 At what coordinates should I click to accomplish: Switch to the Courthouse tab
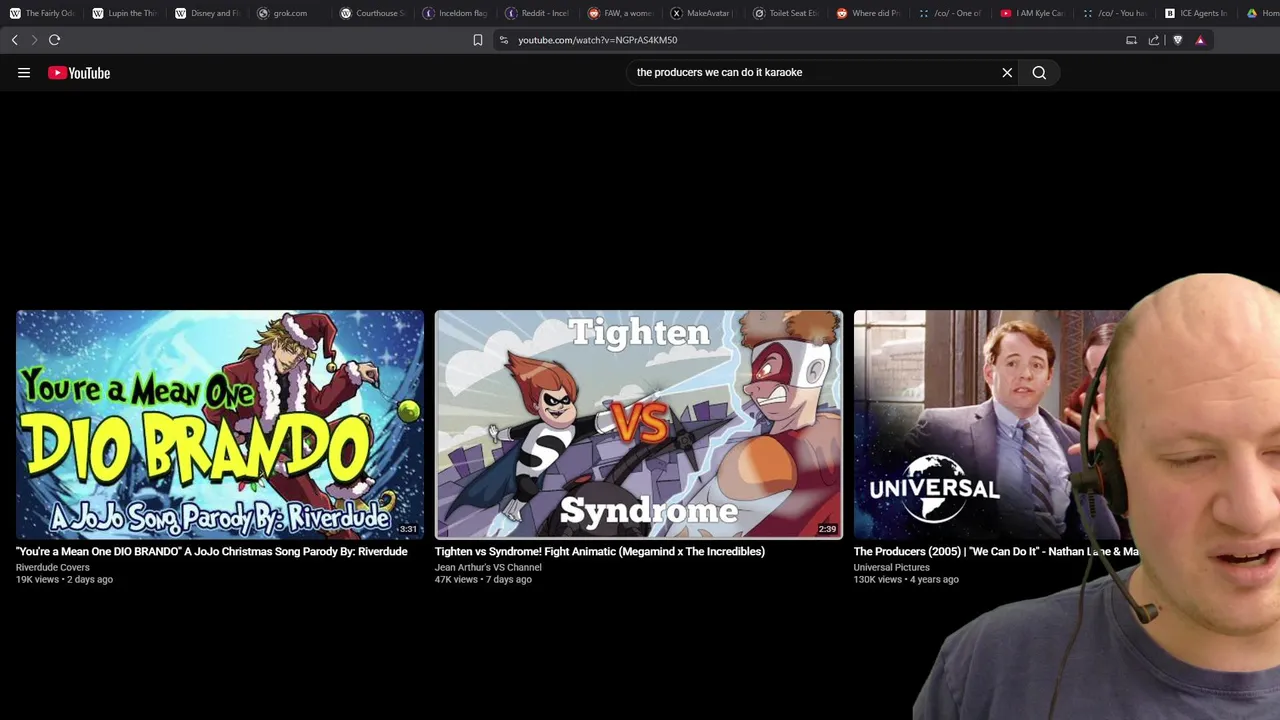[374, 13]
